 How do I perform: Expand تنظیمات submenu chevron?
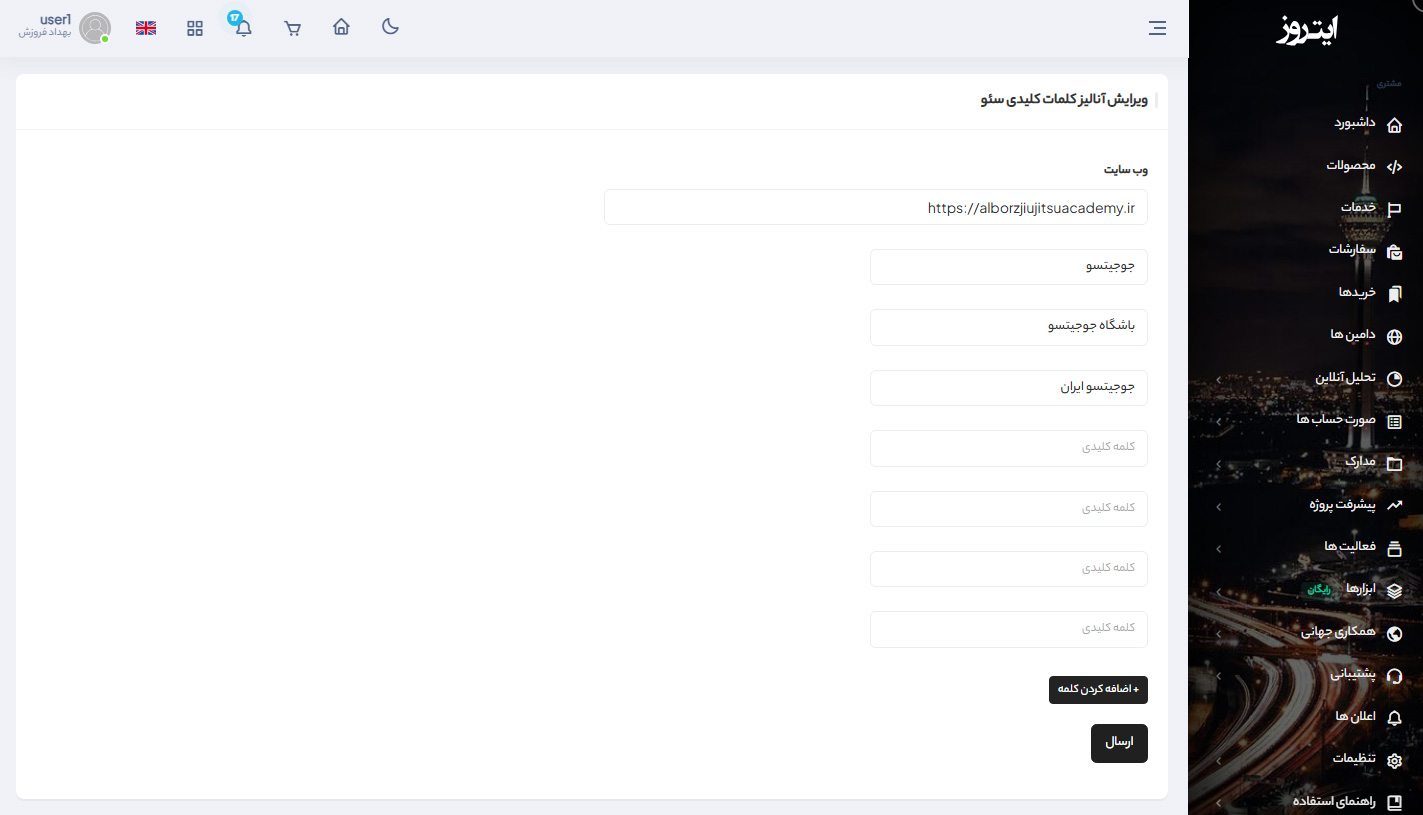tap(1218, 761)
